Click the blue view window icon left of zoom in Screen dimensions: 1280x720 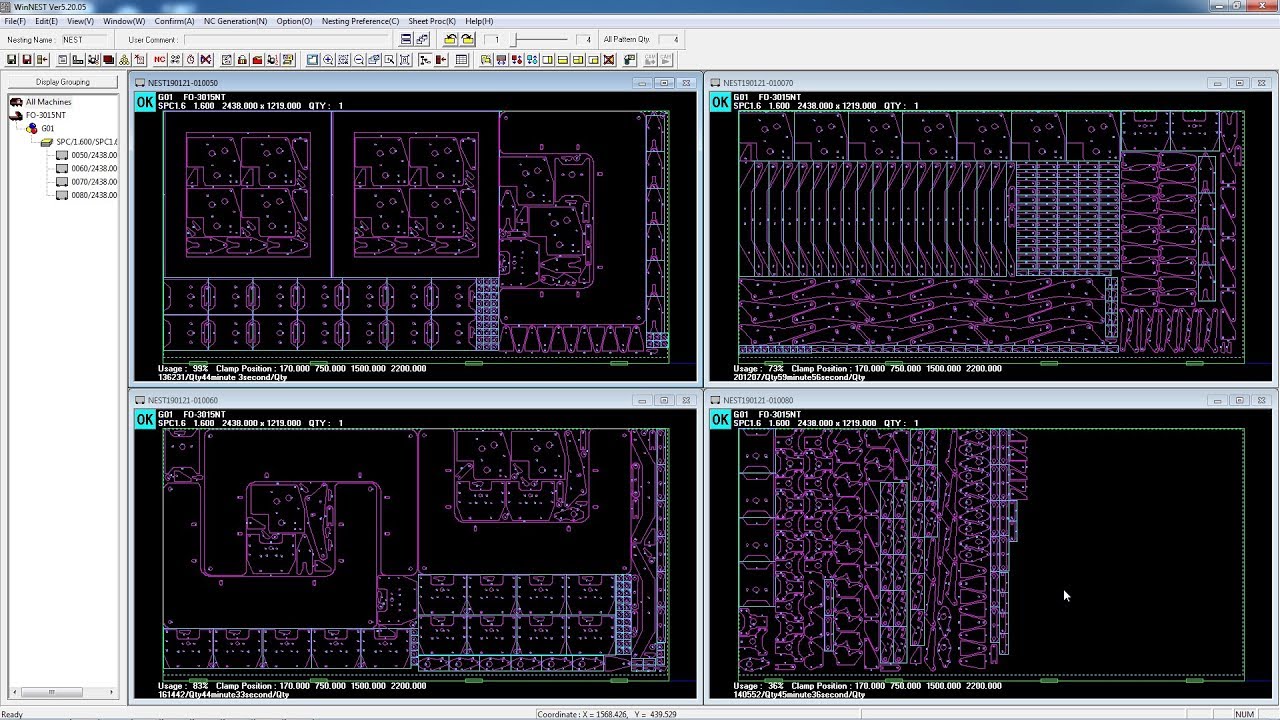[x=313, y=60]
